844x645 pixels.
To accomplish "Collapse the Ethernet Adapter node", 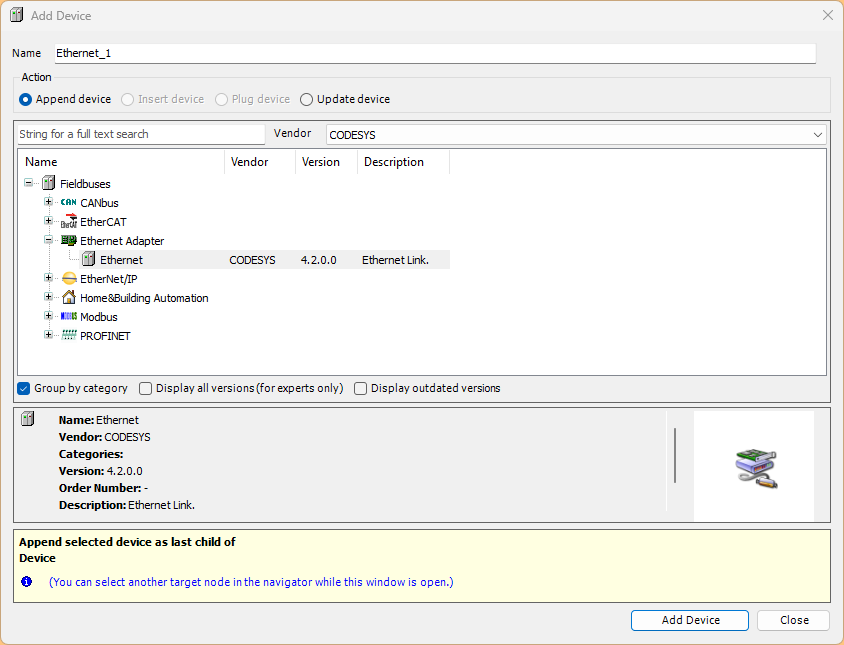I will pos(48,241).
